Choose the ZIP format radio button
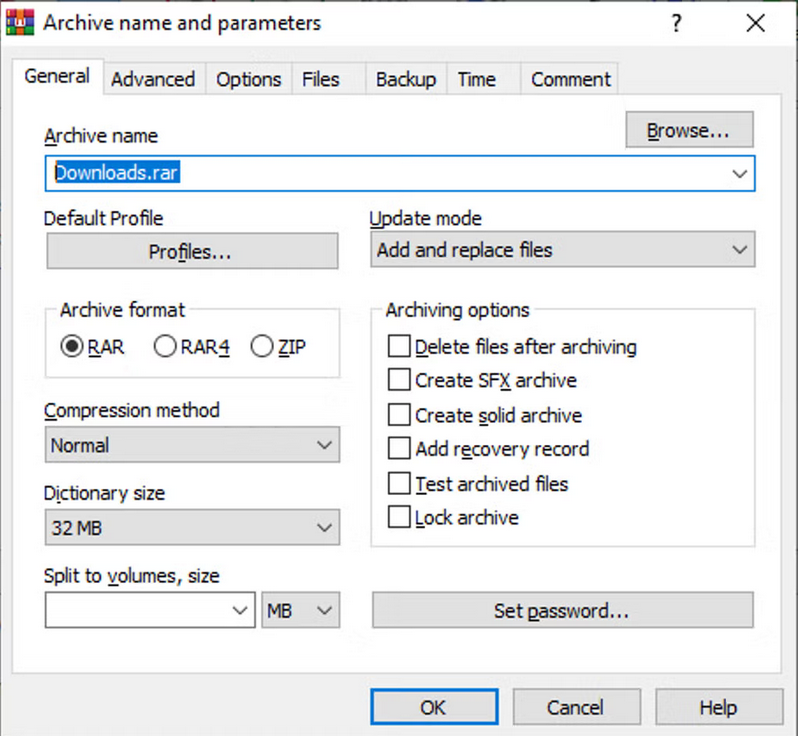This screenshot has width=798, height=736. [x=278, y=347]
